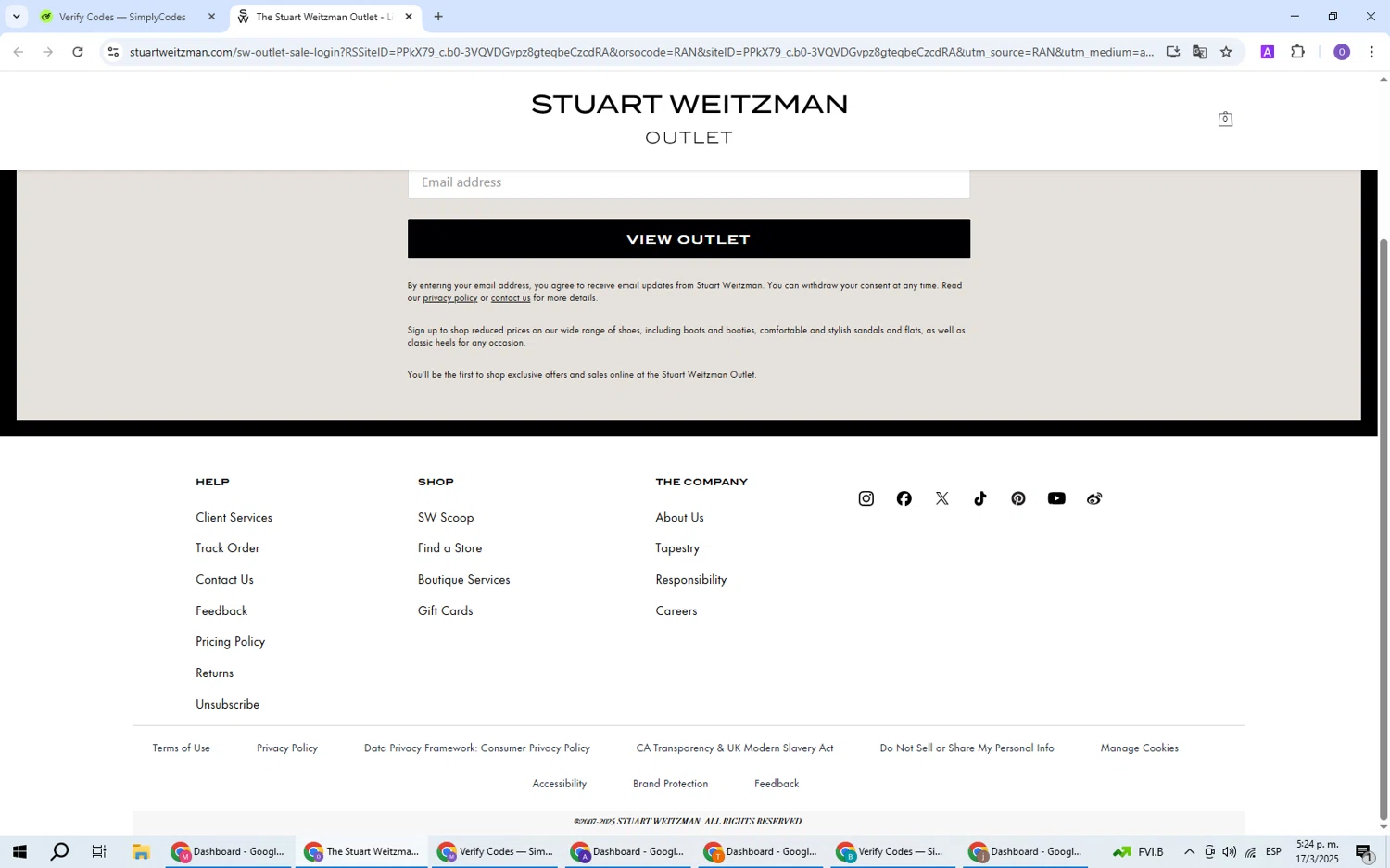
Task: Open Do Not Sell or Share link
Action: (x=967, y=748)
